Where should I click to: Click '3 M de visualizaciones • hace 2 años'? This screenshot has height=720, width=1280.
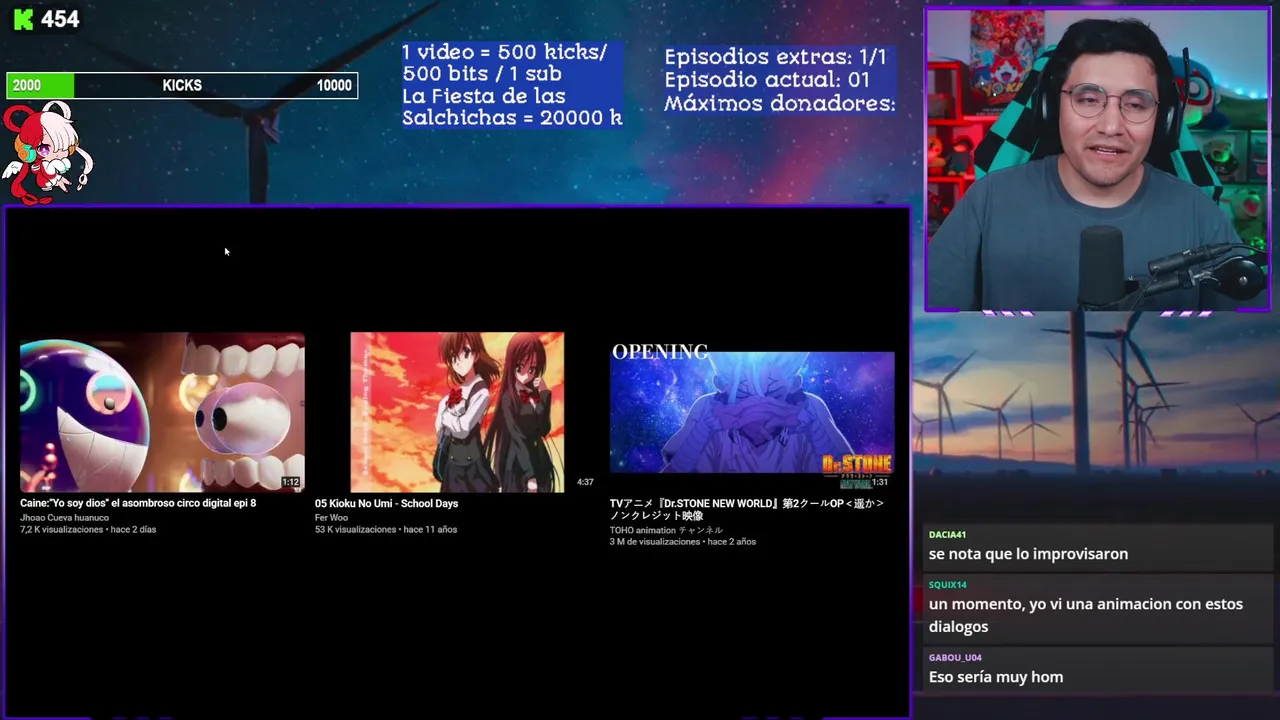tap(683, 541)
